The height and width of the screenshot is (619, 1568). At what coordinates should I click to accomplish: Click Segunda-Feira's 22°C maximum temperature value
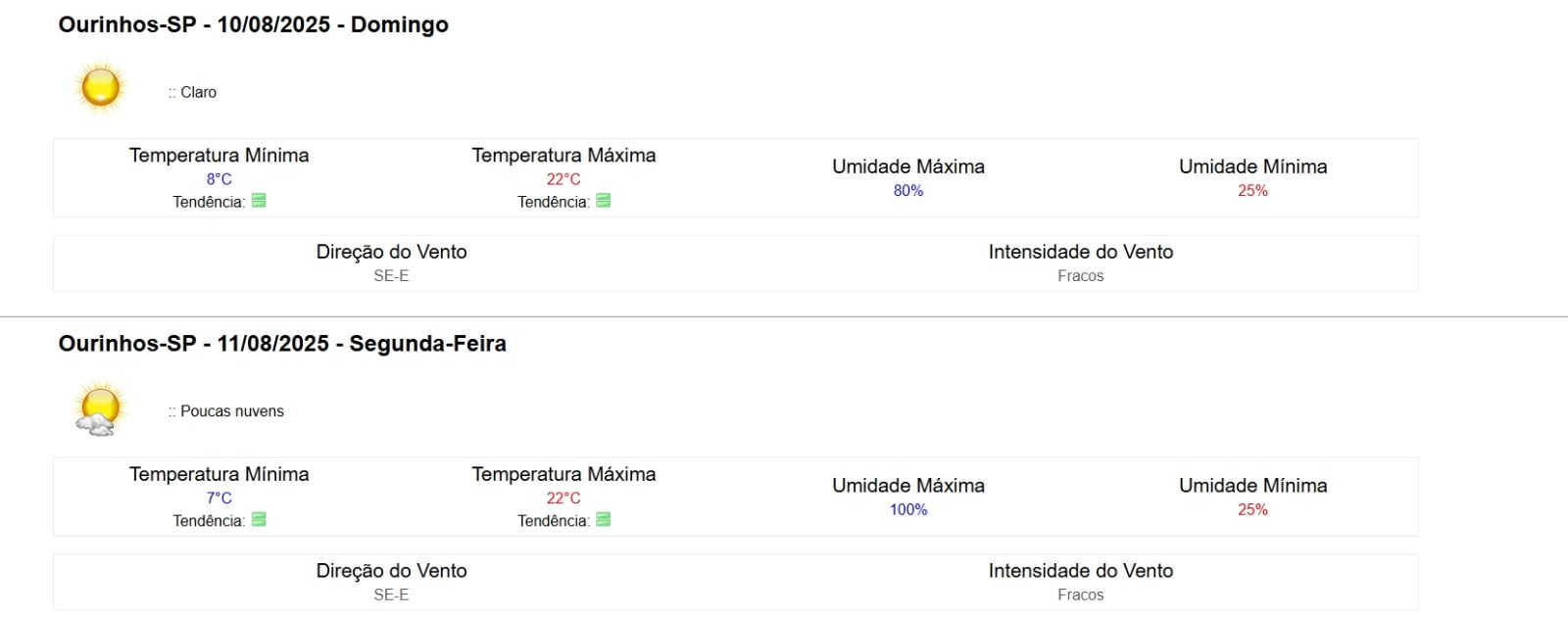[x=563, y=499]
